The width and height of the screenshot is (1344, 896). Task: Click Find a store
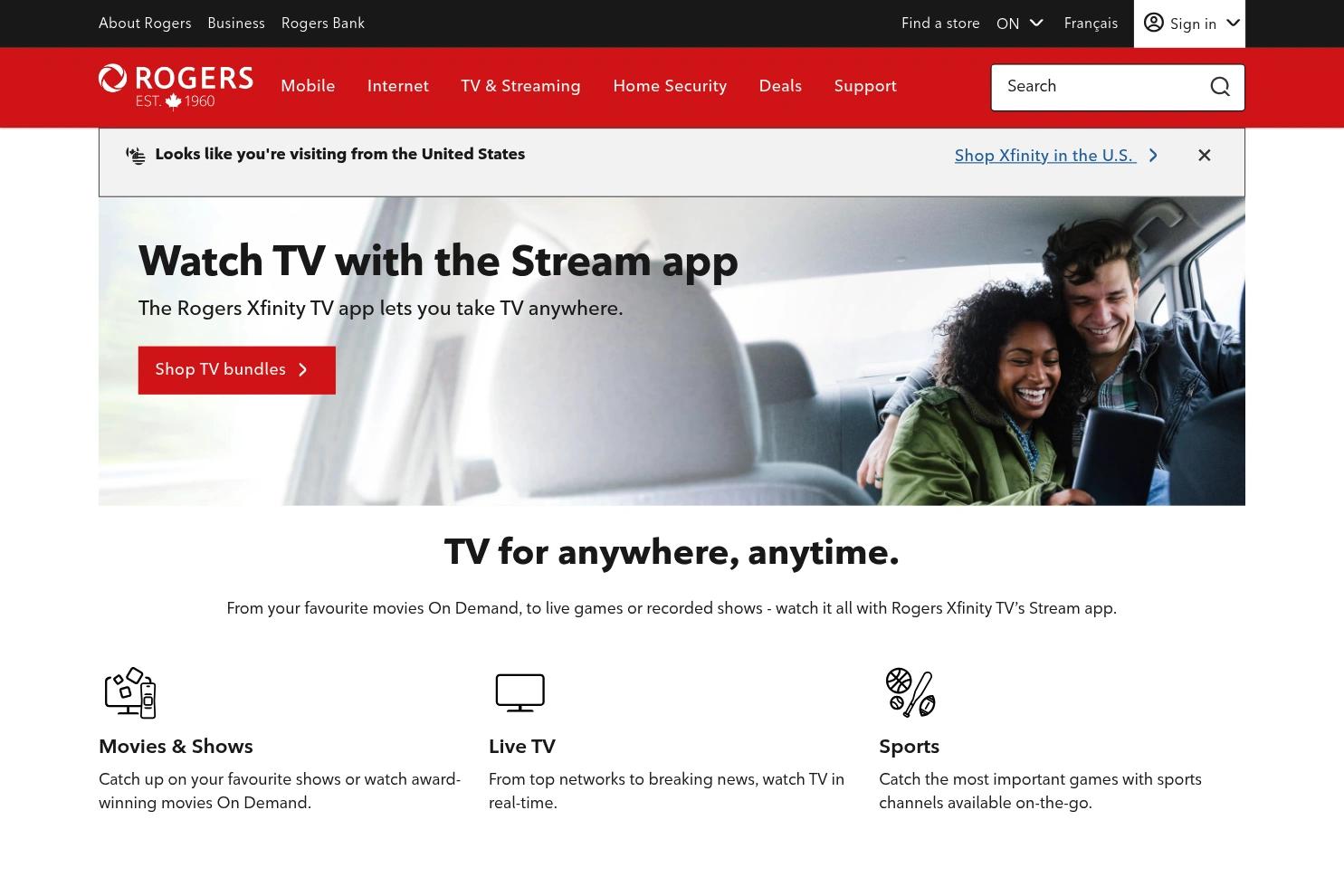point(940,24)
